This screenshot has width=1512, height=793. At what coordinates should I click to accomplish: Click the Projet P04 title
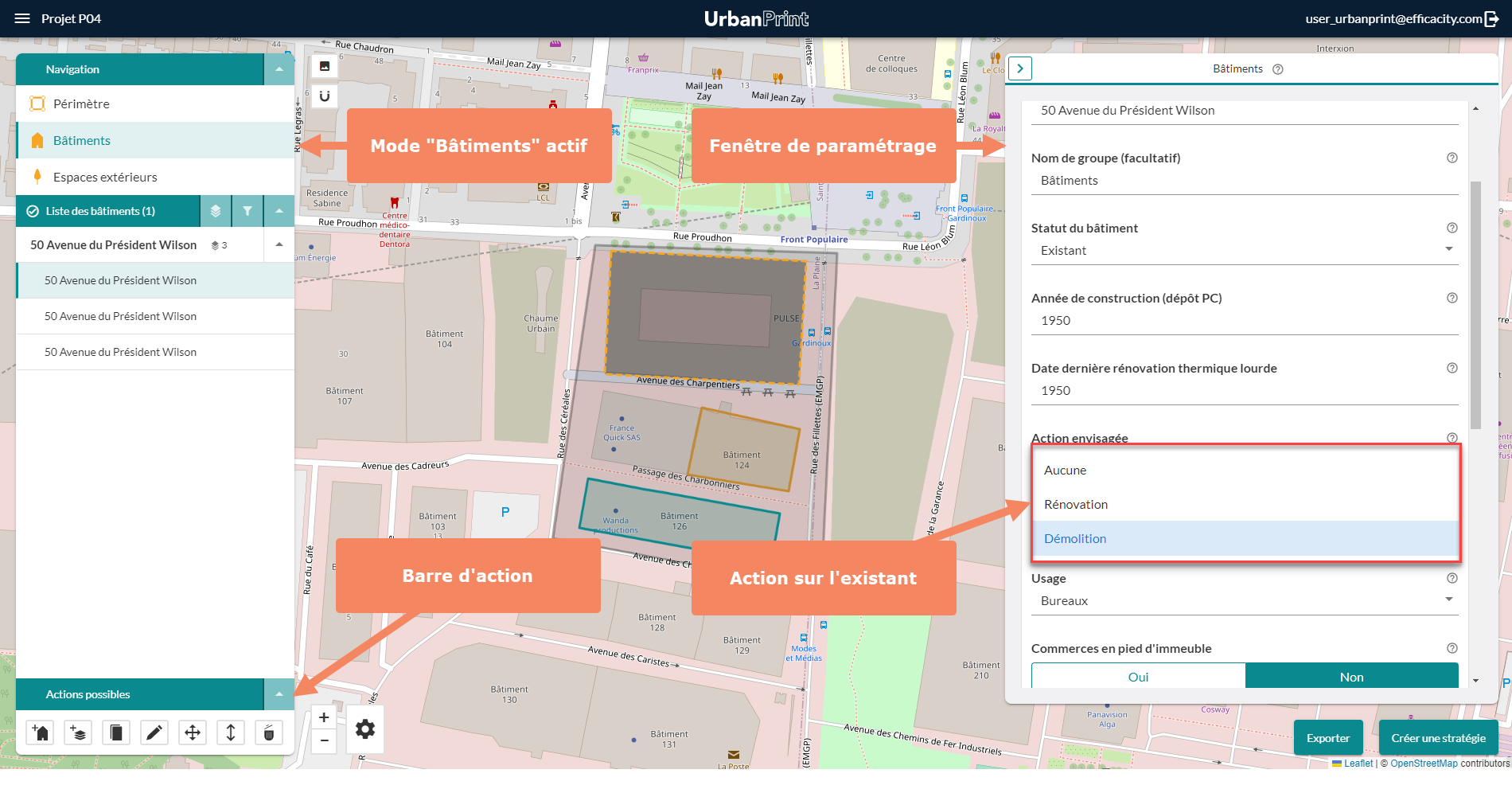71,18
